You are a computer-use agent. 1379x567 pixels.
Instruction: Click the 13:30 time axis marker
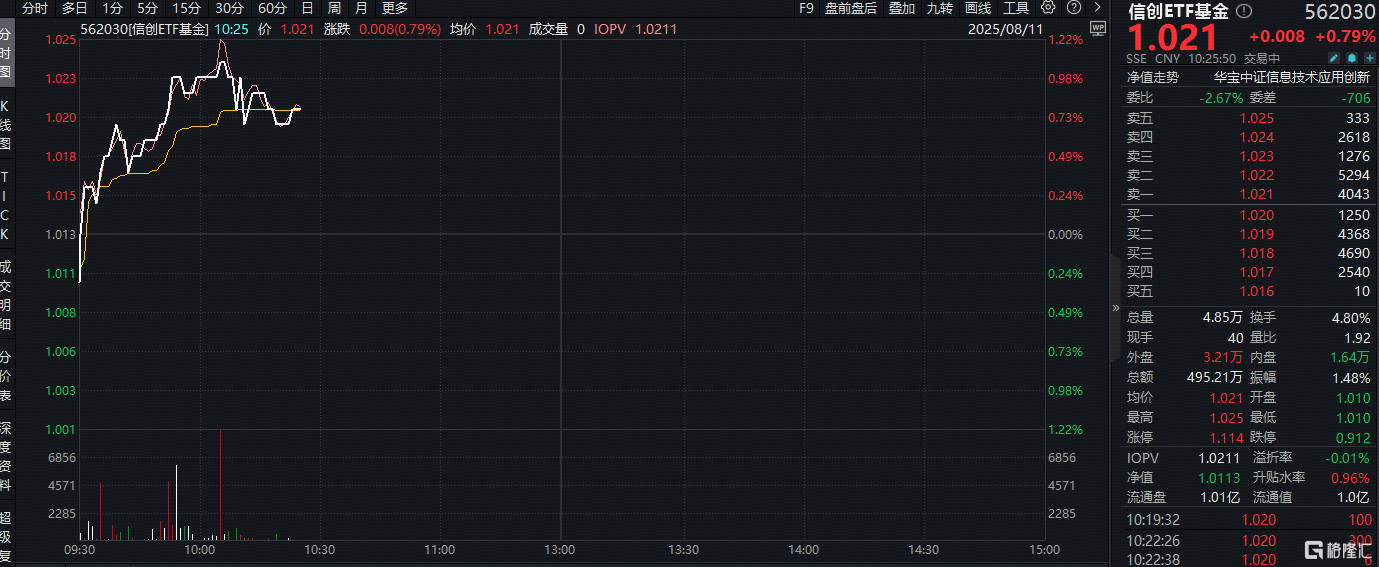[683, 550]
